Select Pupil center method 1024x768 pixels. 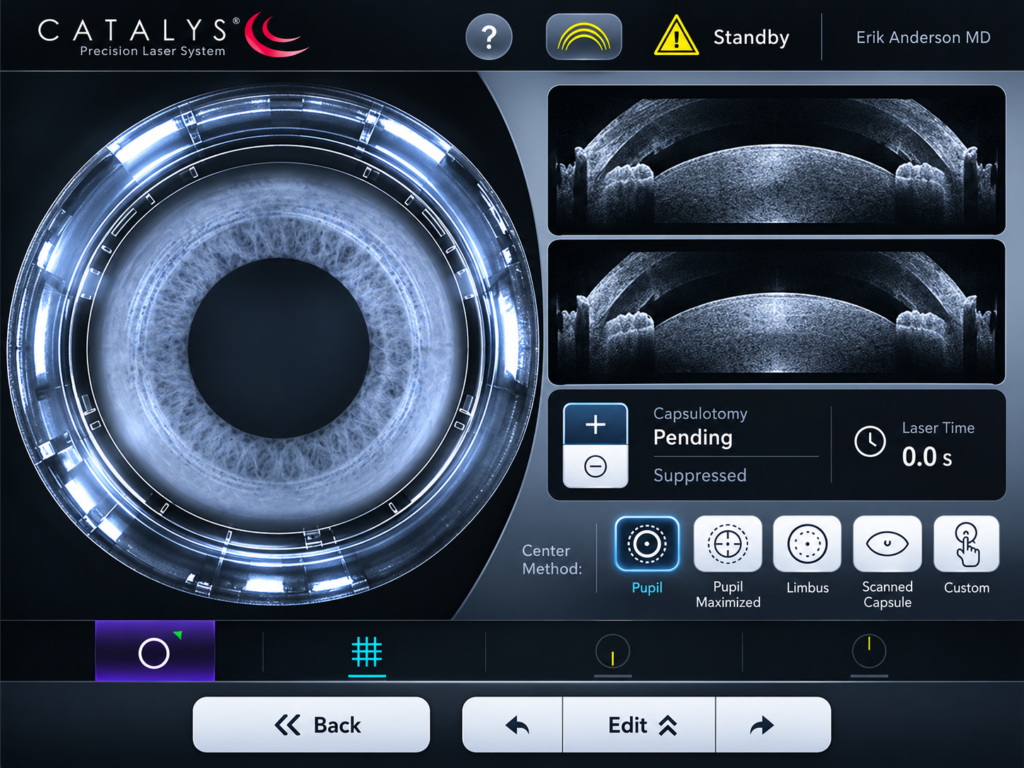click(647, 544)
